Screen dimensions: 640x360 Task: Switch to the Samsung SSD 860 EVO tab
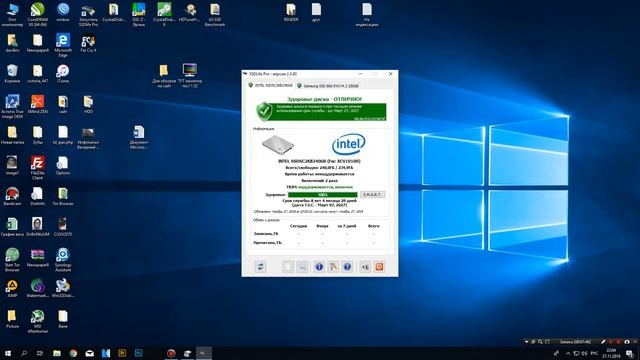[328, 86]
